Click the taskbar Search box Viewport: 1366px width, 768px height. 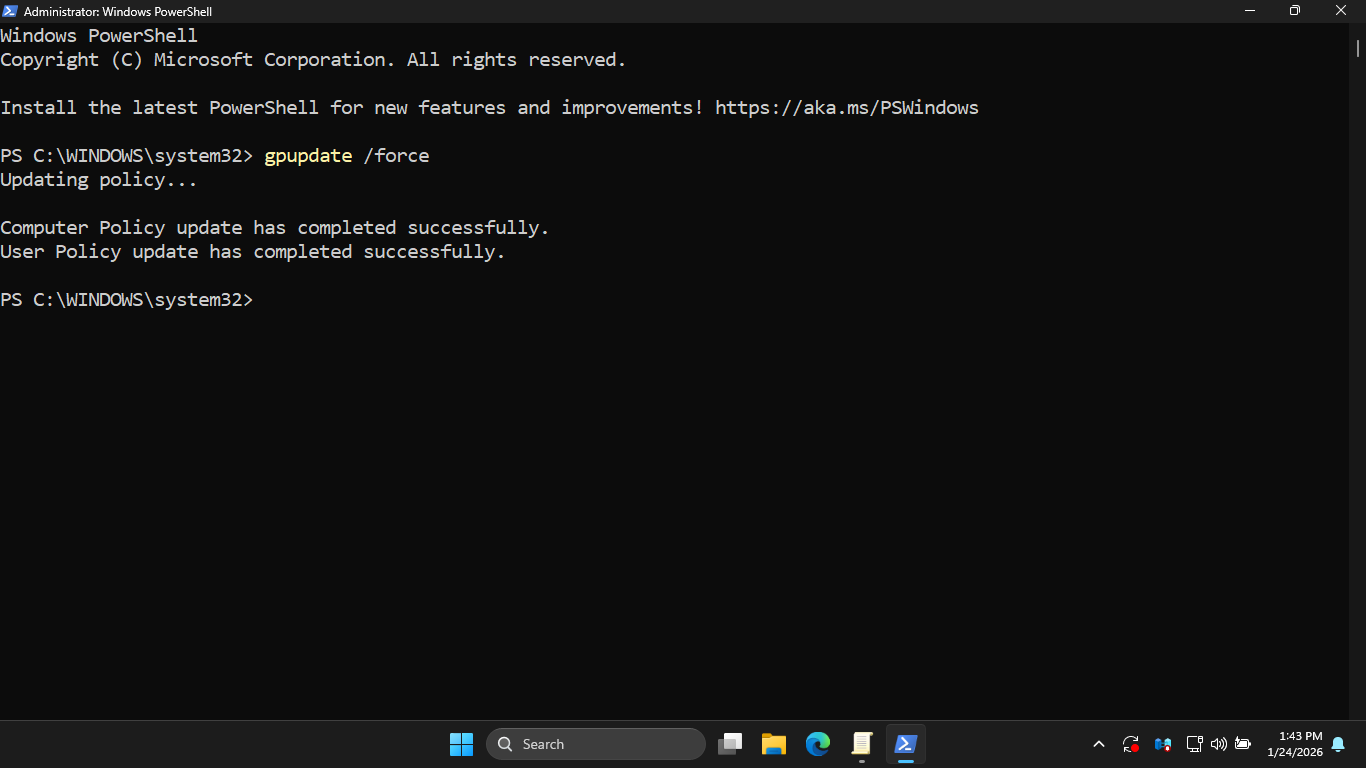point(596,744)
